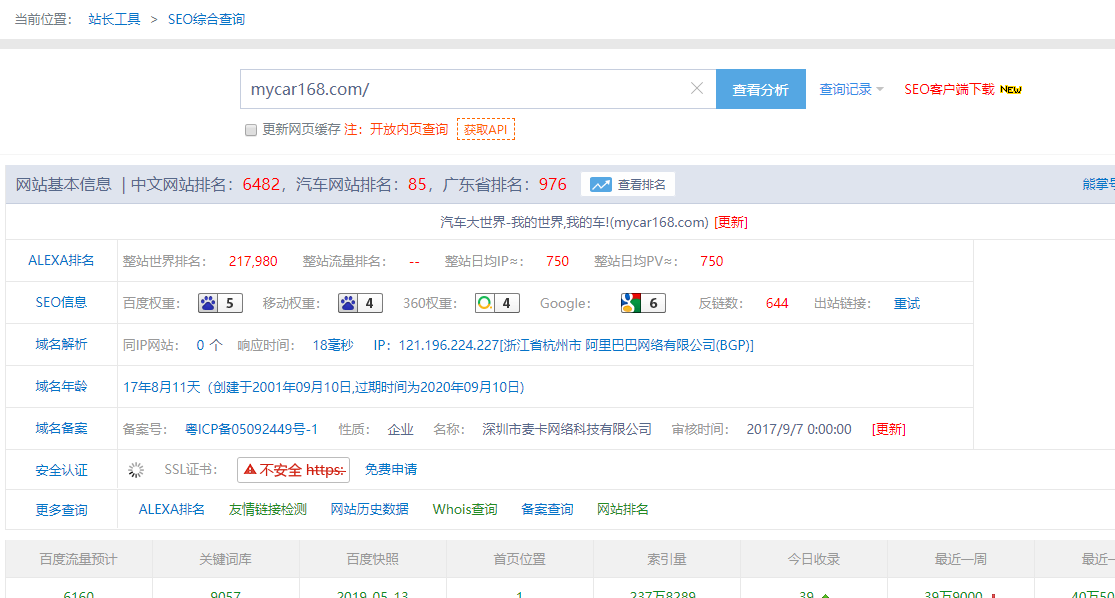Toggle the 更新网页缓存 checkbox
1115x598 pixels.
[250, 130]
